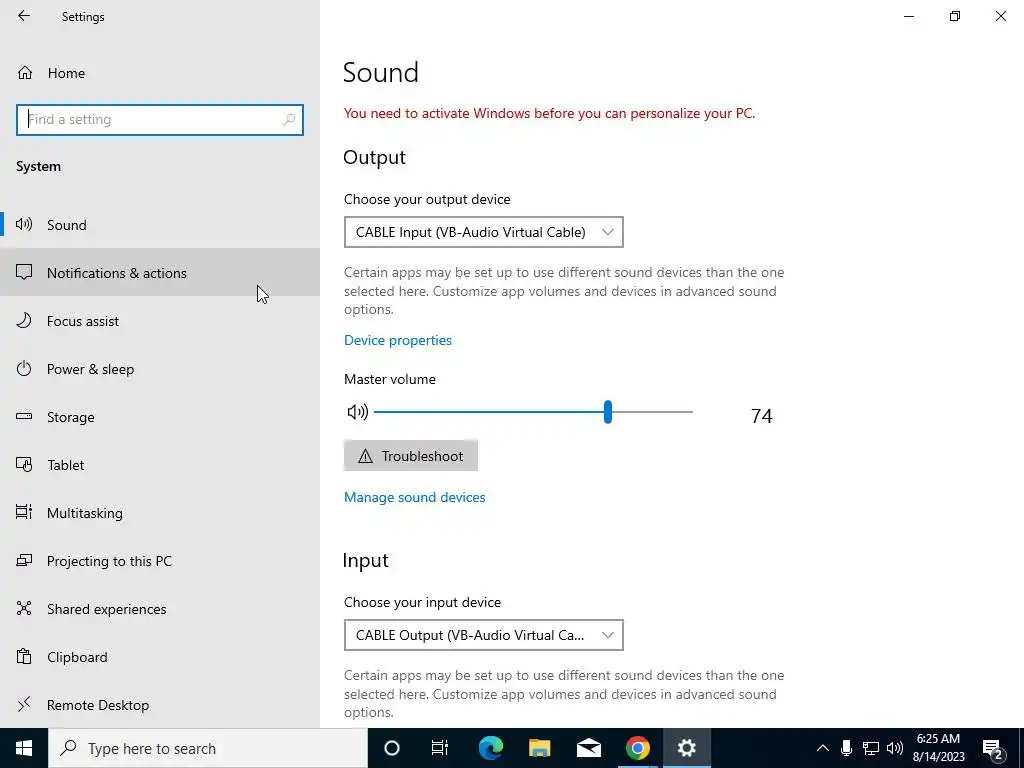Select Sound in the sidebar
Image resolution: width=1024 pixels, height=768 pixels.
point(160,225)
